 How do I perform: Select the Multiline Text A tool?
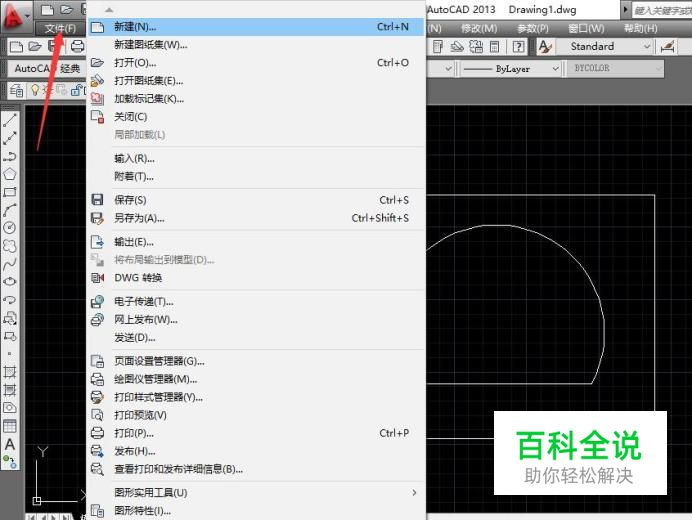click(x=10, y=444)
